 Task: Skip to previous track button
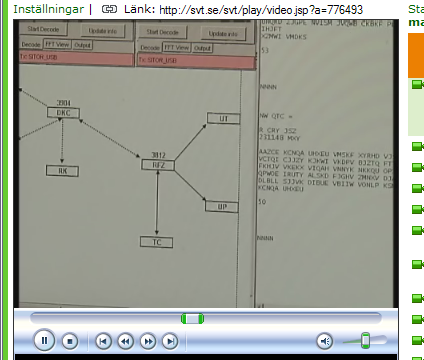pos(103,341)
